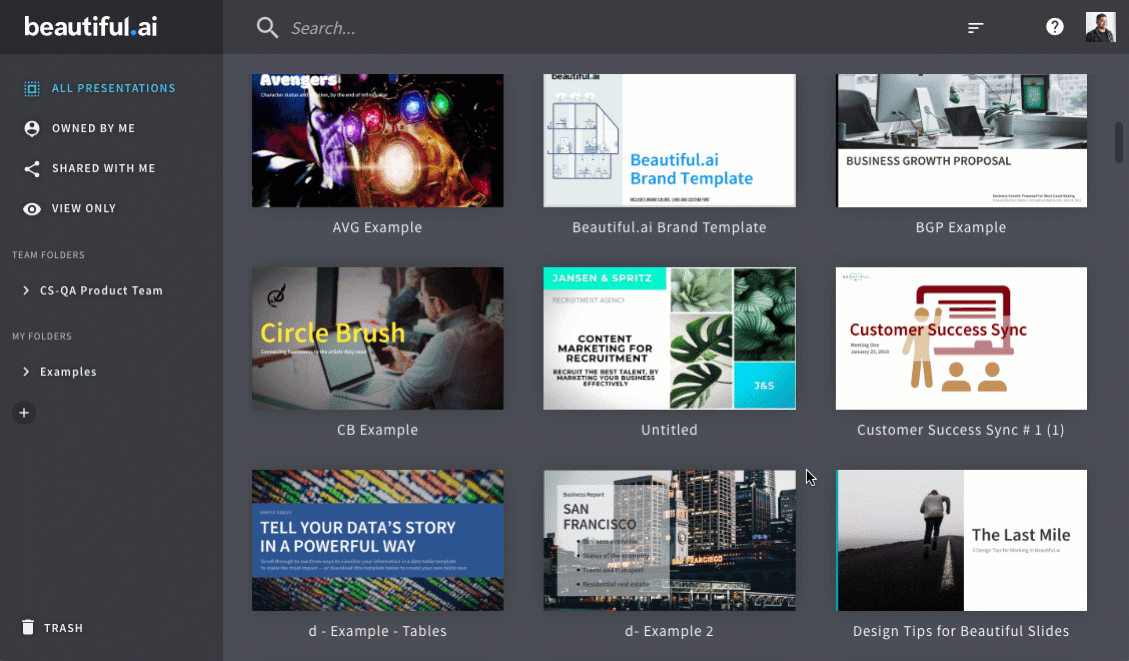
Task: Click the d- Example 2 title
Action: [x=669, y=631]
